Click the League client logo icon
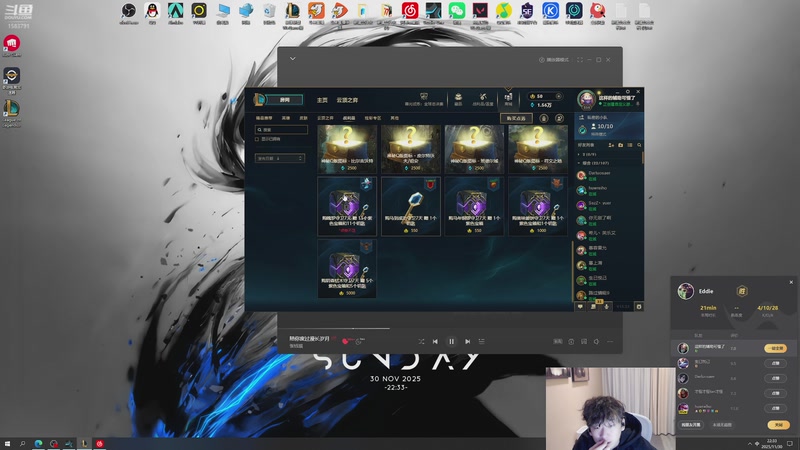 click(260, 99)
